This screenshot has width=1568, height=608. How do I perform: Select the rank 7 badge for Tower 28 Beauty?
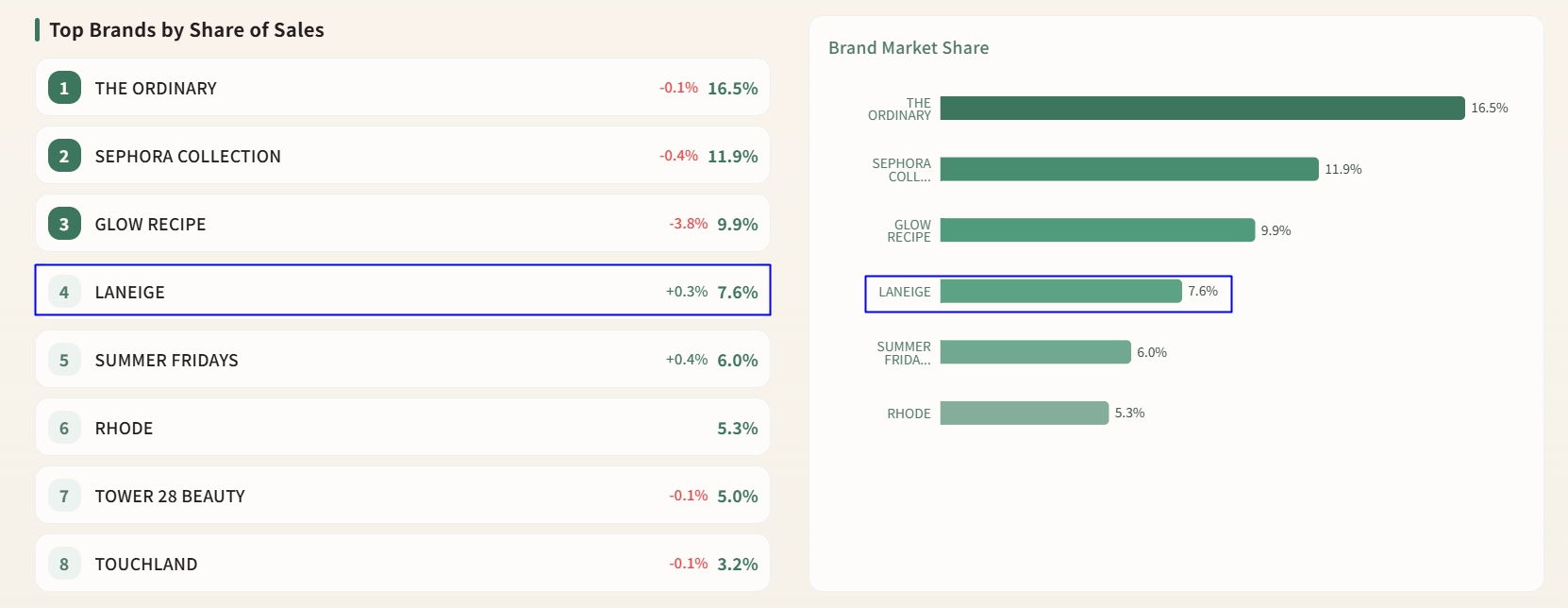point(64,496)
